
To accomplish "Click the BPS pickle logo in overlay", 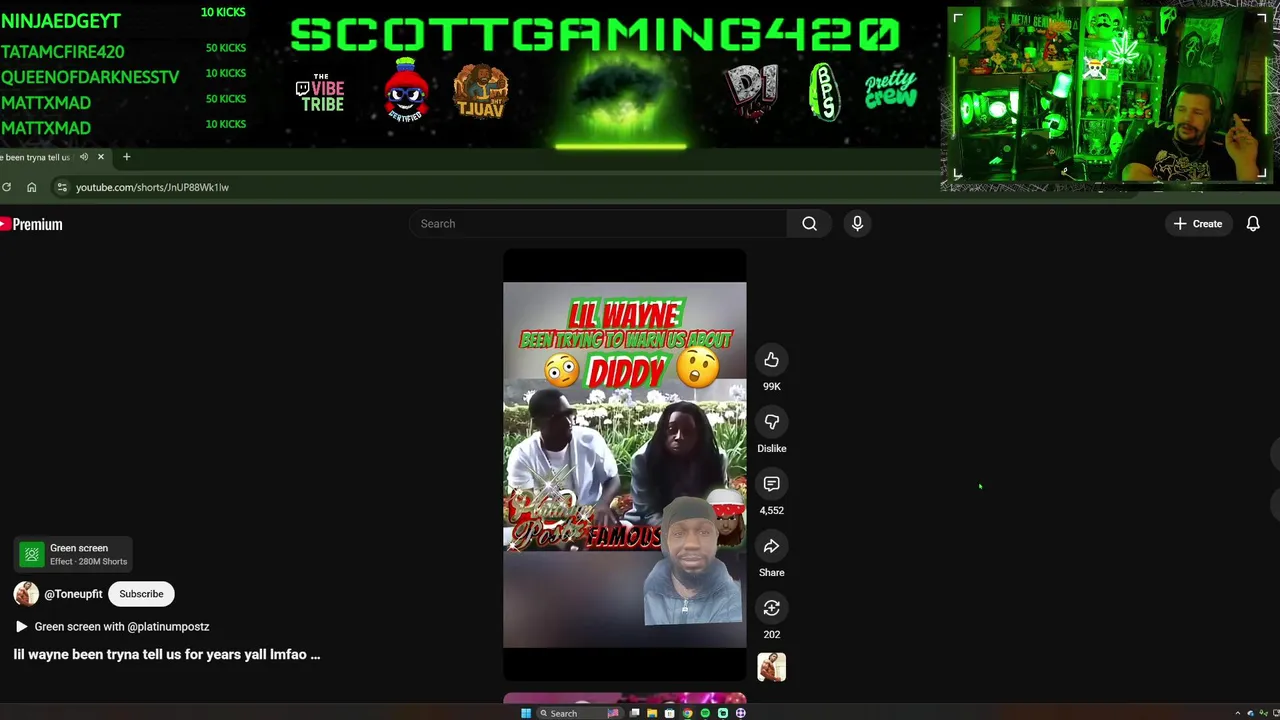I will tap(824, 92).
